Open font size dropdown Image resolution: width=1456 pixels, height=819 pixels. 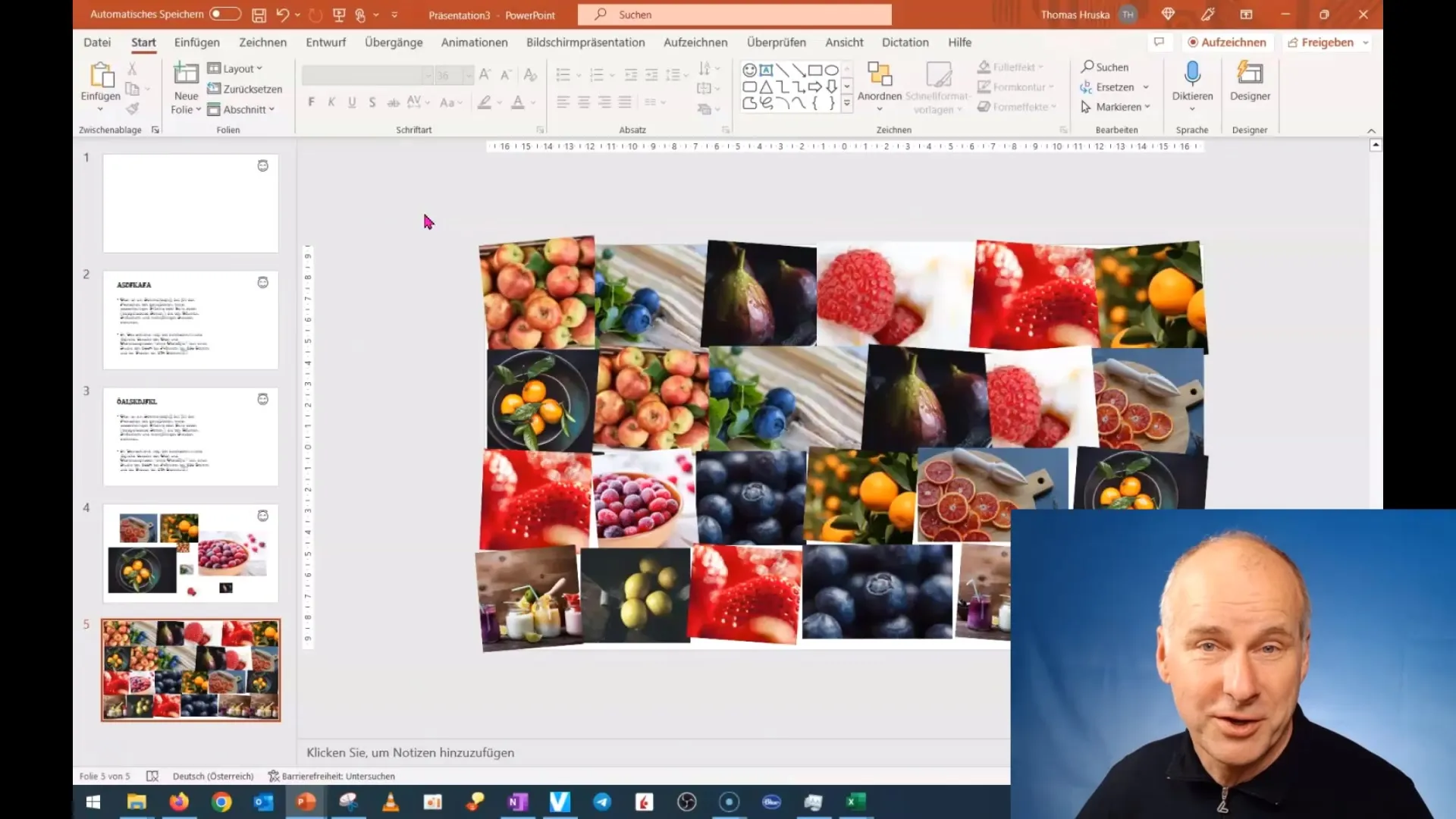(469, 75)
